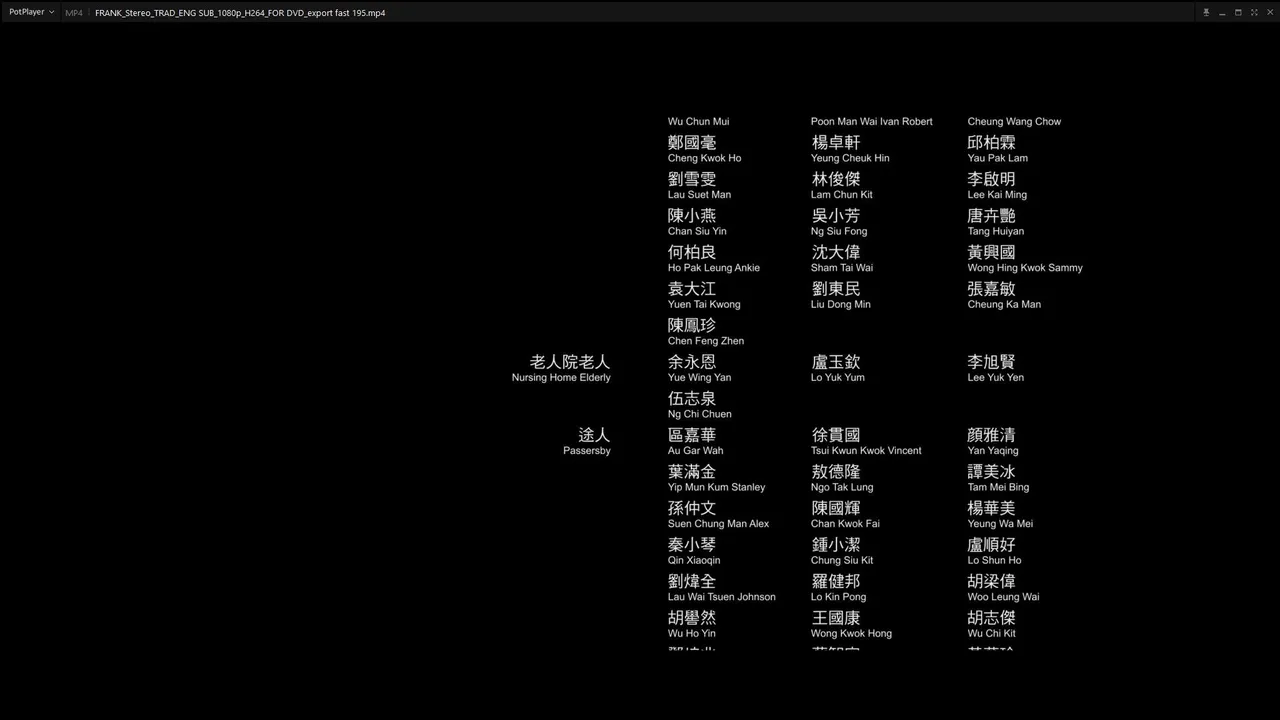Click the name Poon Man Wai Ivan Robert

click(872, 122)
